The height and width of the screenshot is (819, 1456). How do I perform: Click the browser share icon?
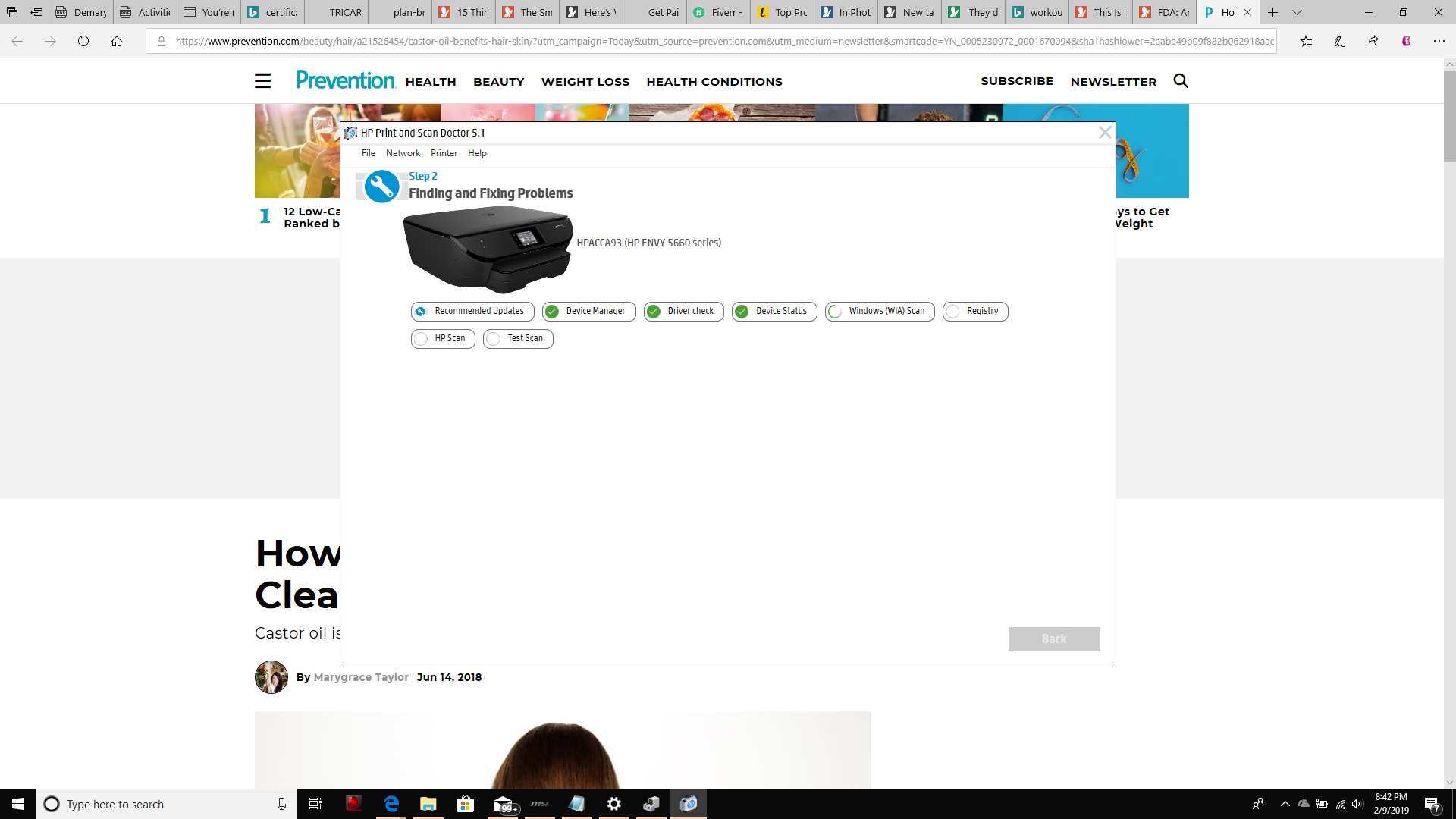pyautogui.click(x=1372, y=42)
